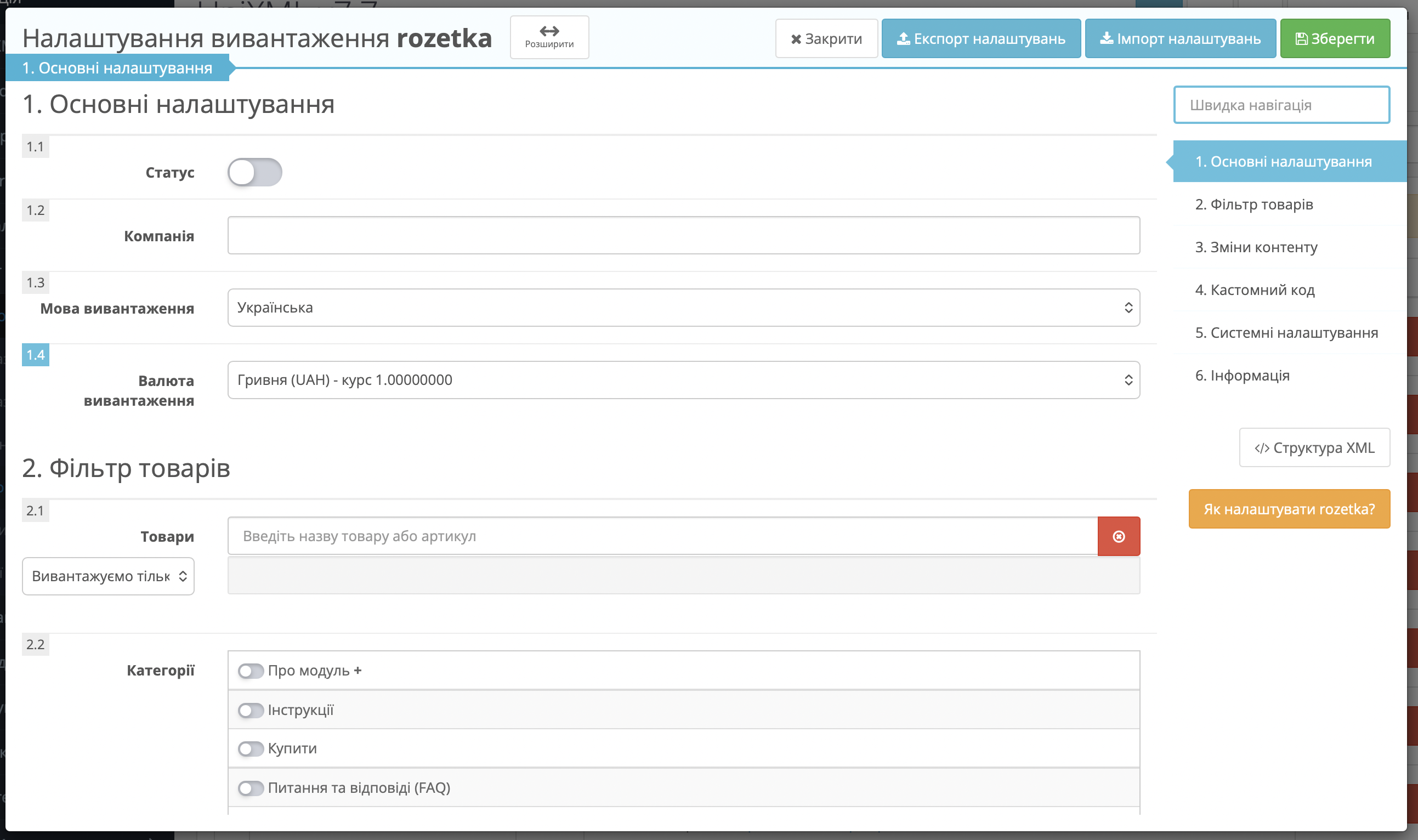Select 4. Кастомний код navigation item

[1255, 290]
